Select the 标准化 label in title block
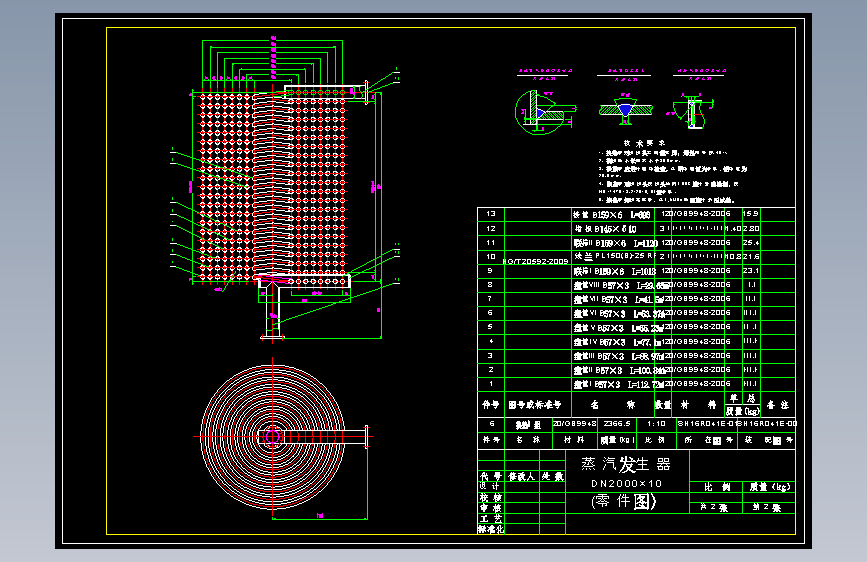 pyautogui.click(x=491, y=529)
